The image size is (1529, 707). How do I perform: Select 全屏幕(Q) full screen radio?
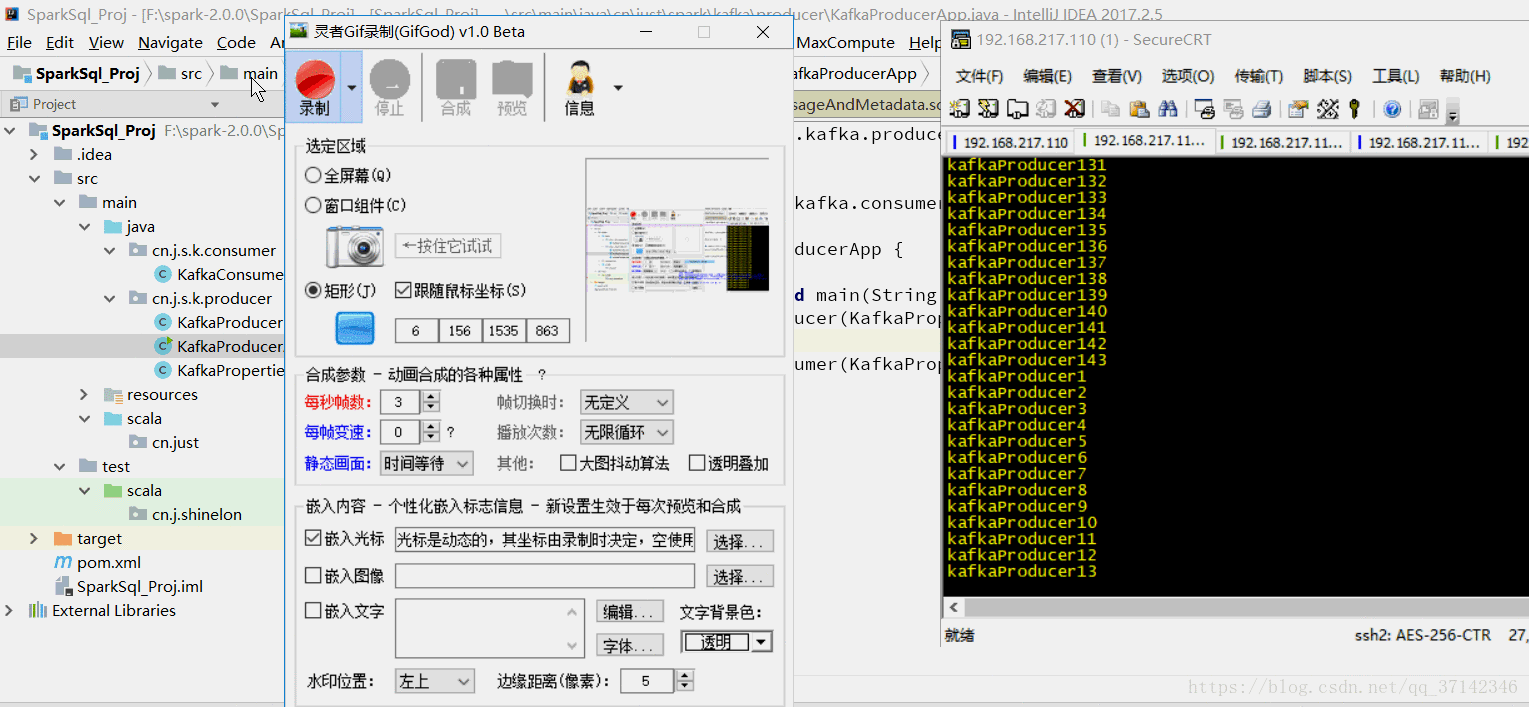tap(313, 176)
